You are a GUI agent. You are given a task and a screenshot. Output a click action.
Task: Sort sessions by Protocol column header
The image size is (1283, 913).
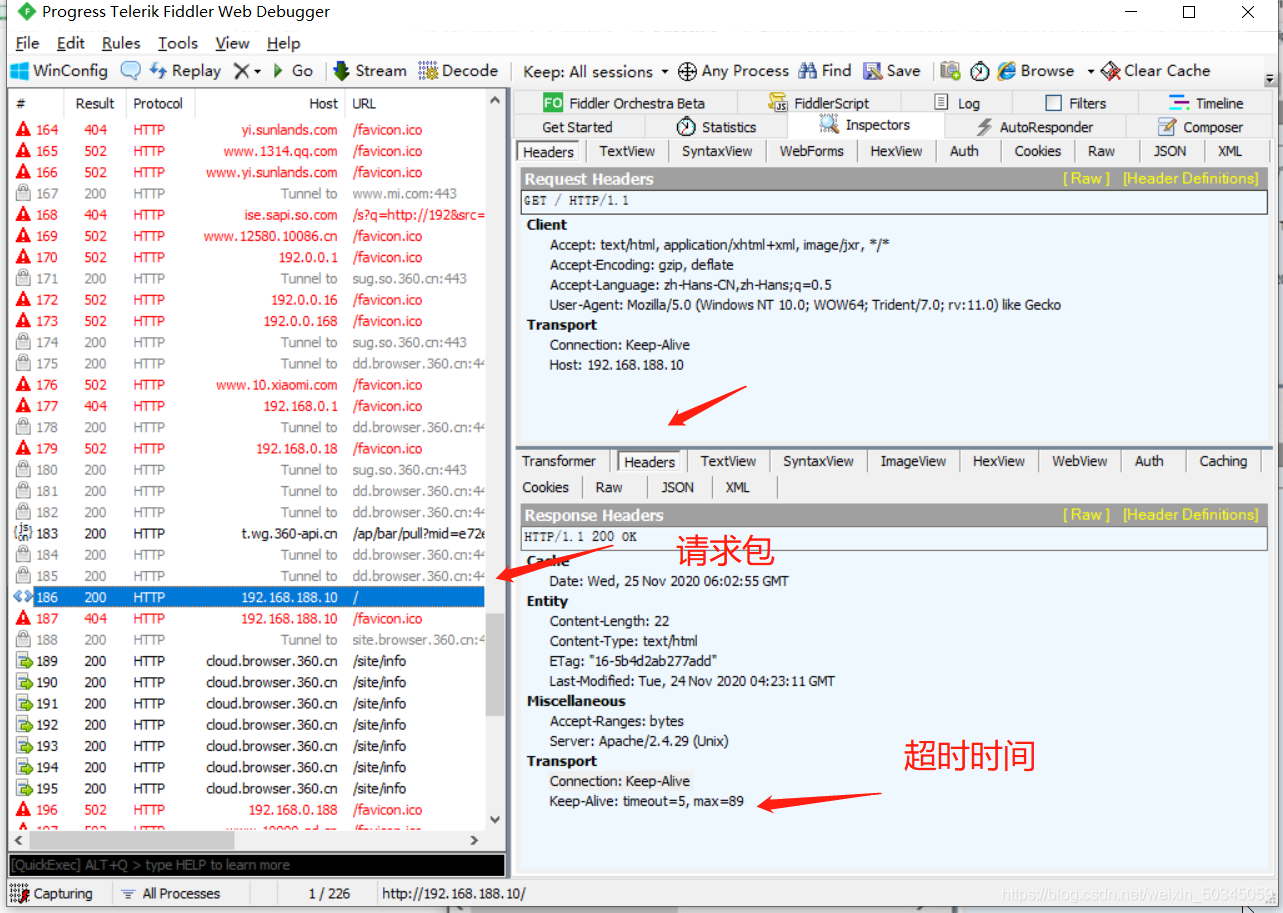coord(159,103)
